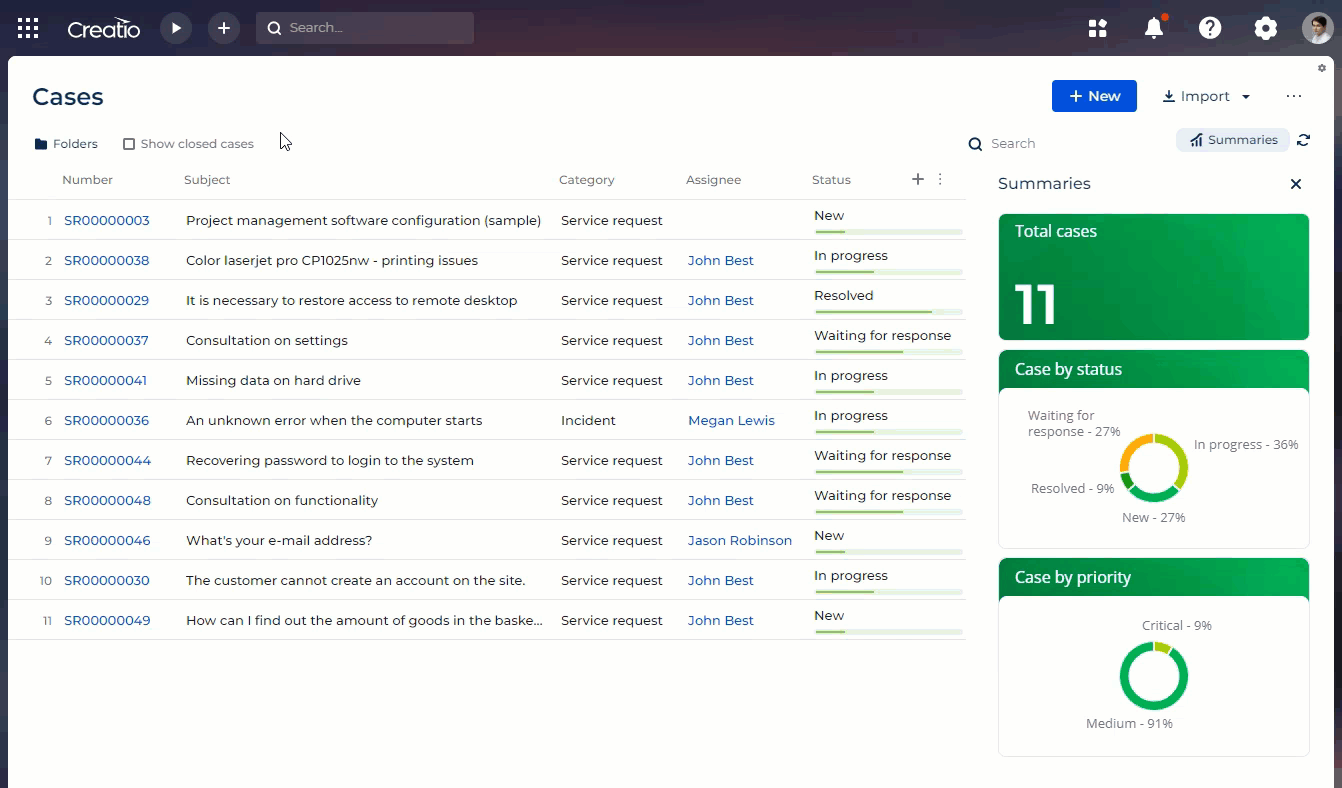Click the Total cases summary card
Screen dimensions: 1342x788
coord(1154,277)
